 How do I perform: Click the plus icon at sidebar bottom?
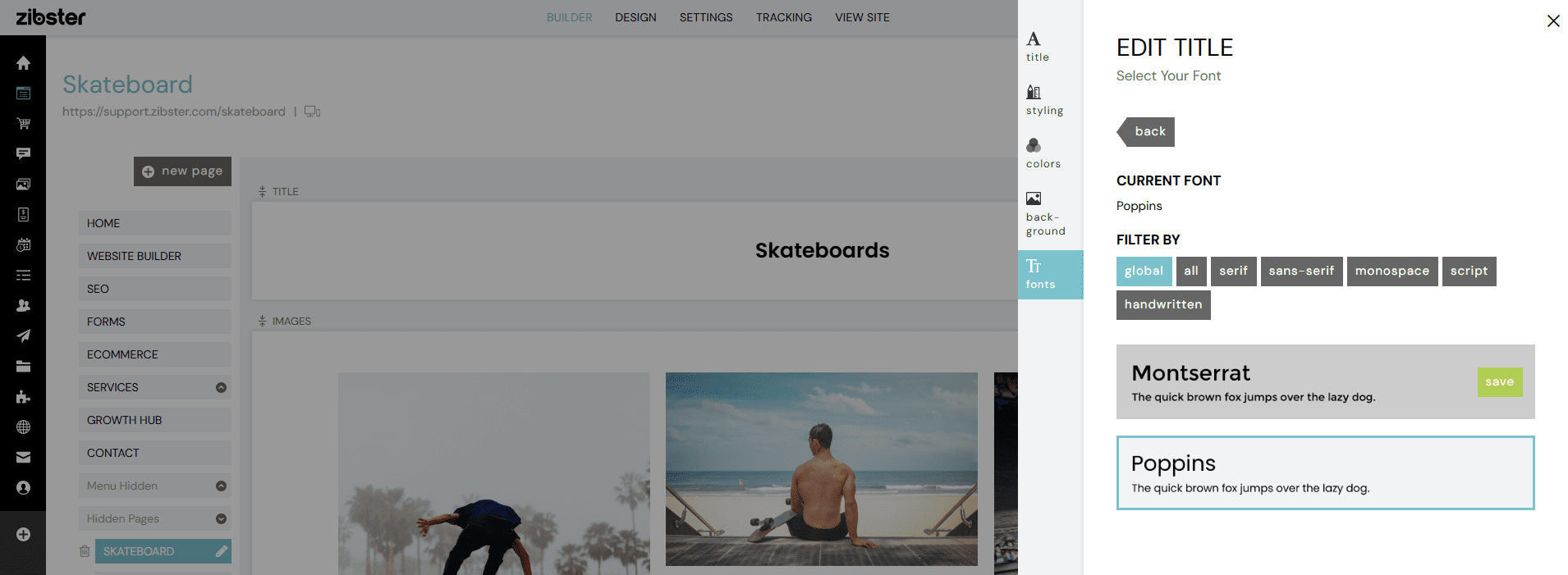click(23, 534)
